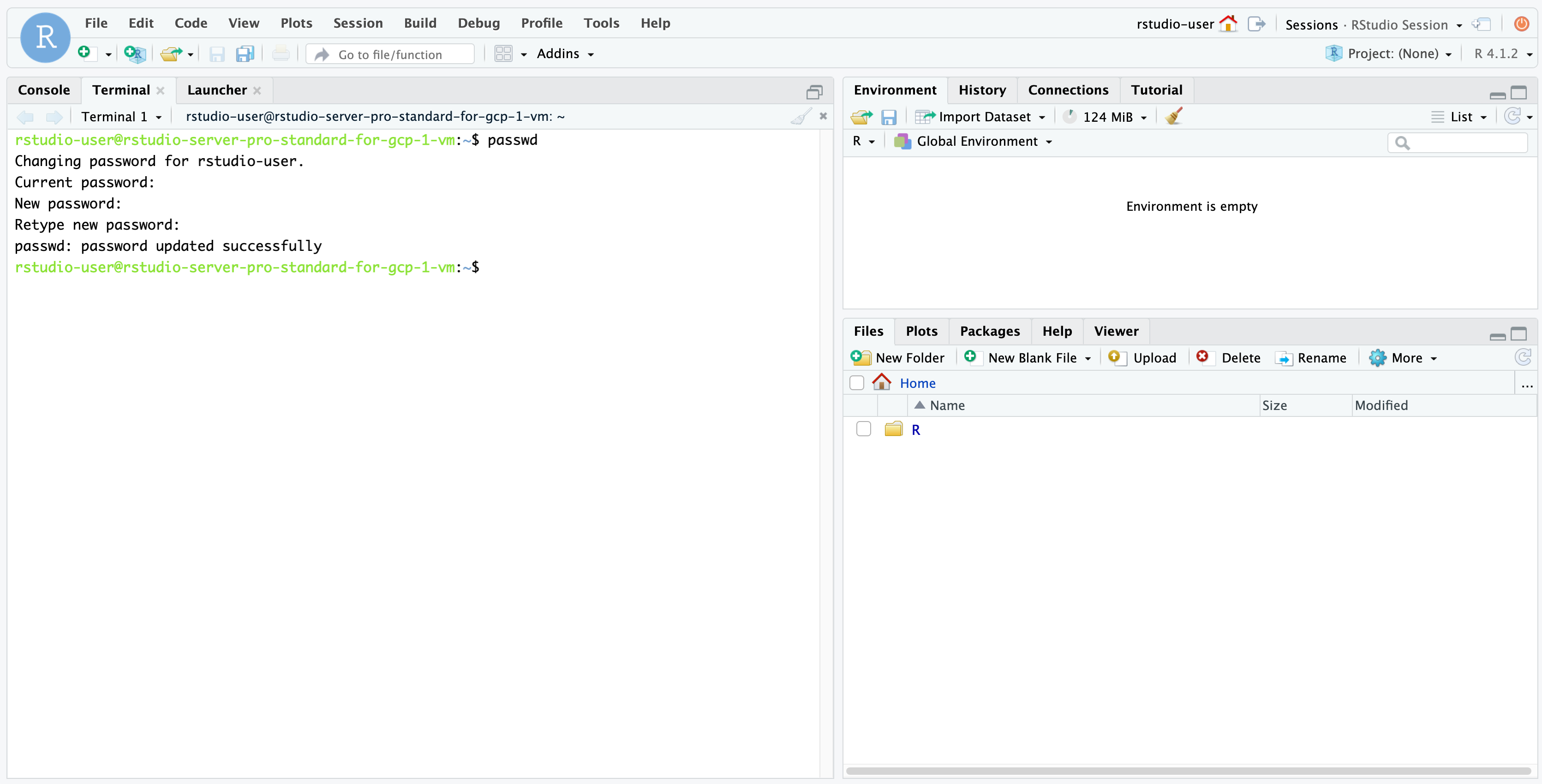The width and height of the screenshot is (1542, 784).
Task: Scroll the Files panel scrollbar
Action: [x=1190, y=770]
